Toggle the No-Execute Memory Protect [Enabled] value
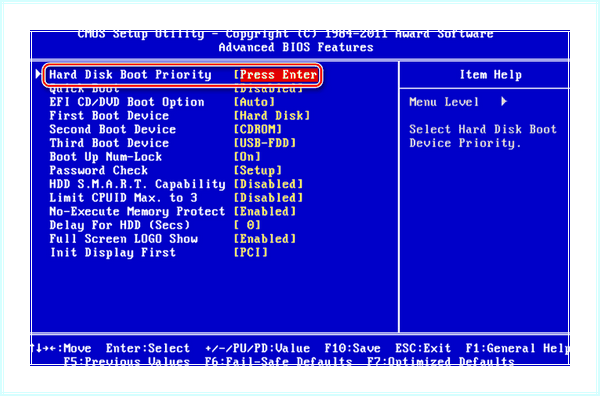The width and height of the screenshot is (600, 396). pos(265,212)
